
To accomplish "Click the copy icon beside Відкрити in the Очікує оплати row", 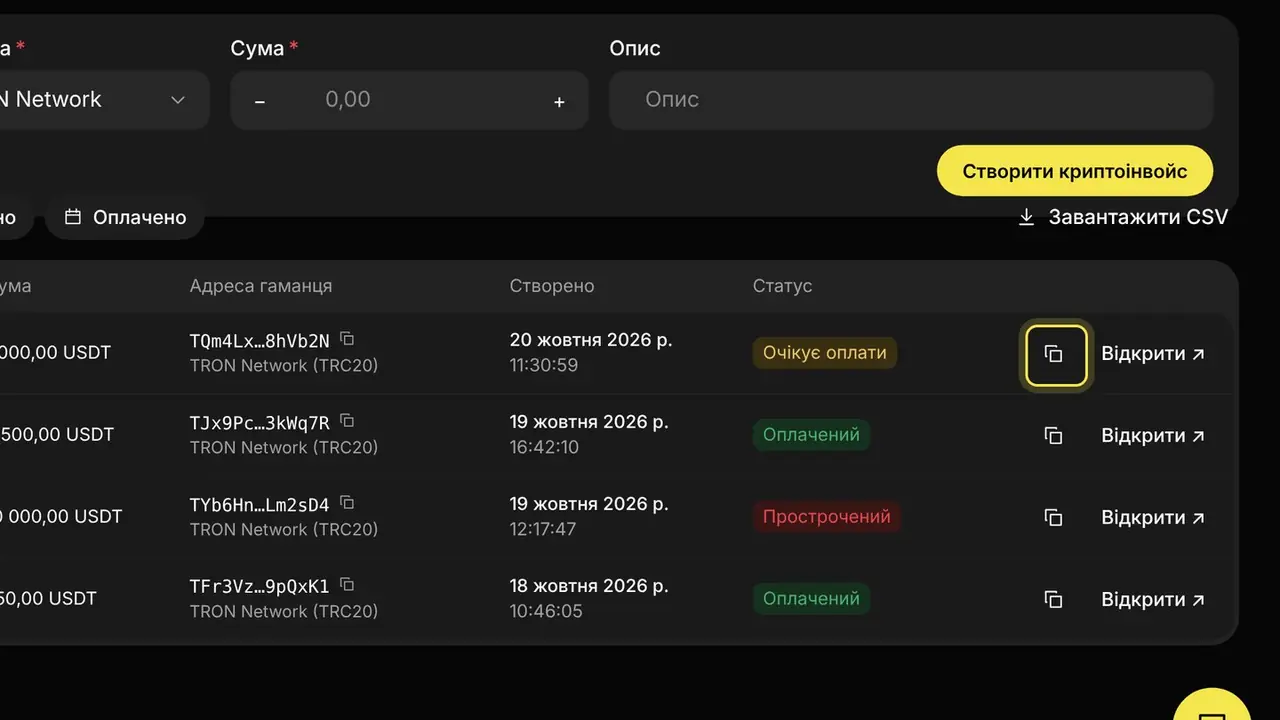I will [x=1053, y=354].
